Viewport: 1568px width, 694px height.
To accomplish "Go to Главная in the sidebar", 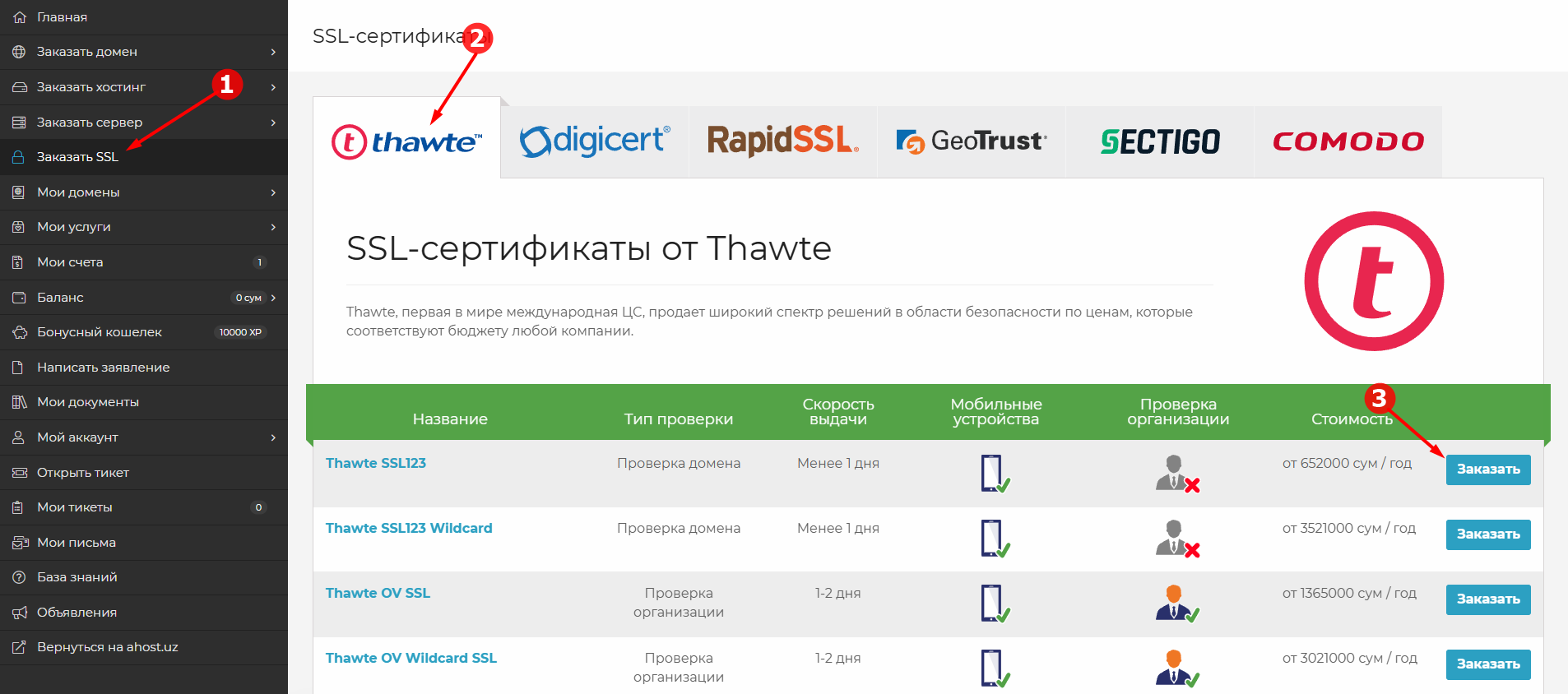I will [x=144, y=17].
